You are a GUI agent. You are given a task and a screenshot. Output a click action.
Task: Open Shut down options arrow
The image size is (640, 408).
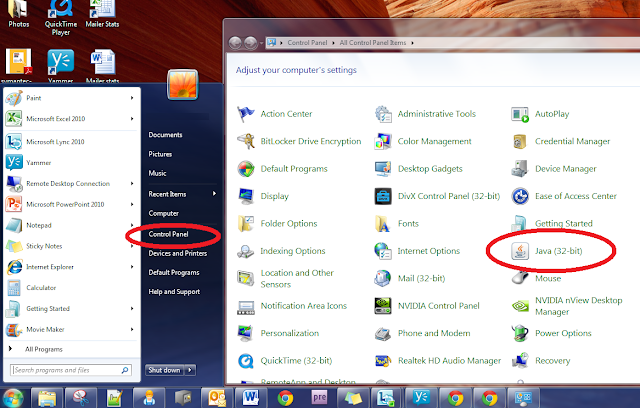pyautogui.click(x=190, y=370)
